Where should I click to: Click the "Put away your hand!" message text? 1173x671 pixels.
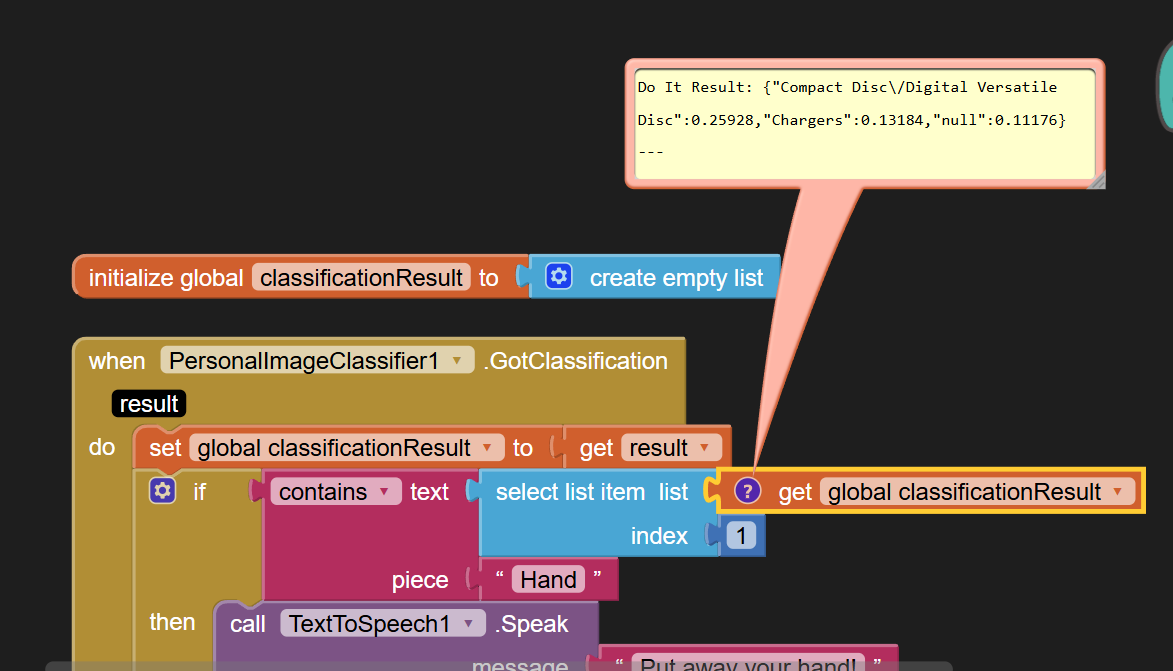point(747,664)
